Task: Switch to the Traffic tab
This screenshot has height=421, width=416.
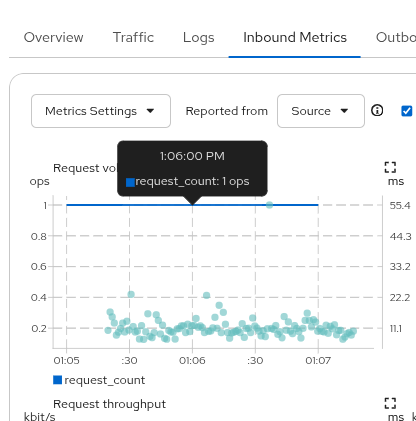Action: [133, 37]
